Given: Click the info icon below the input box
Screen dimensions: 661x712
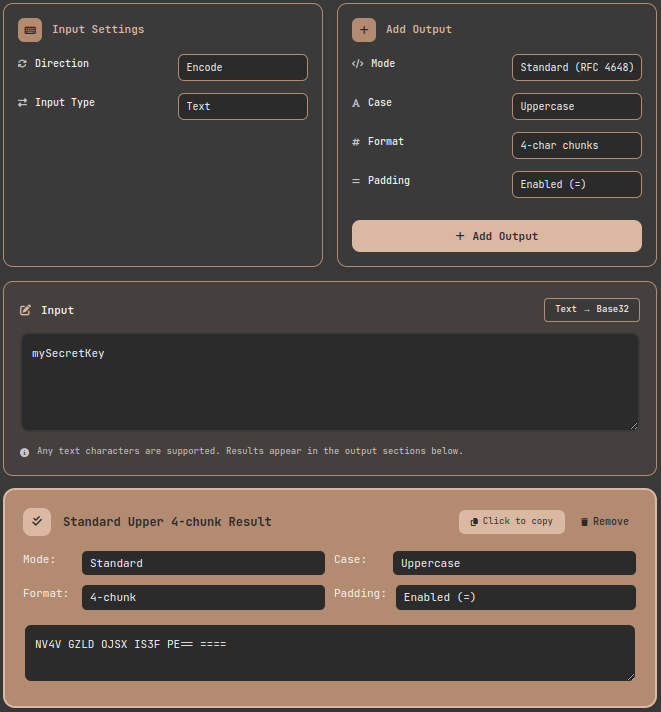Looking at the screenshot, I should point(25,452).
